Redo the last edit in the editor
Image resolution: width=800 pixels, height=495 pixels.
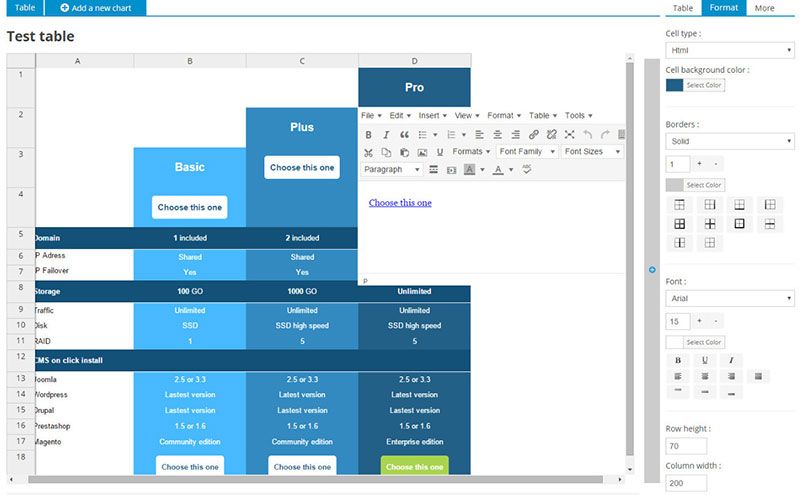coord(605,135)
